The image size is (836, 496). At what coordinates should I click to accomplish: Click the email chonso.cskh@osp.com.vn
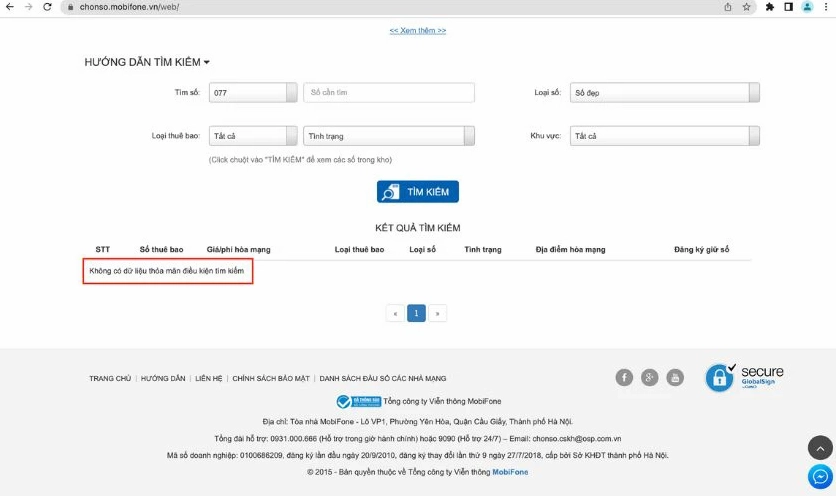click(x=577, y=438)
